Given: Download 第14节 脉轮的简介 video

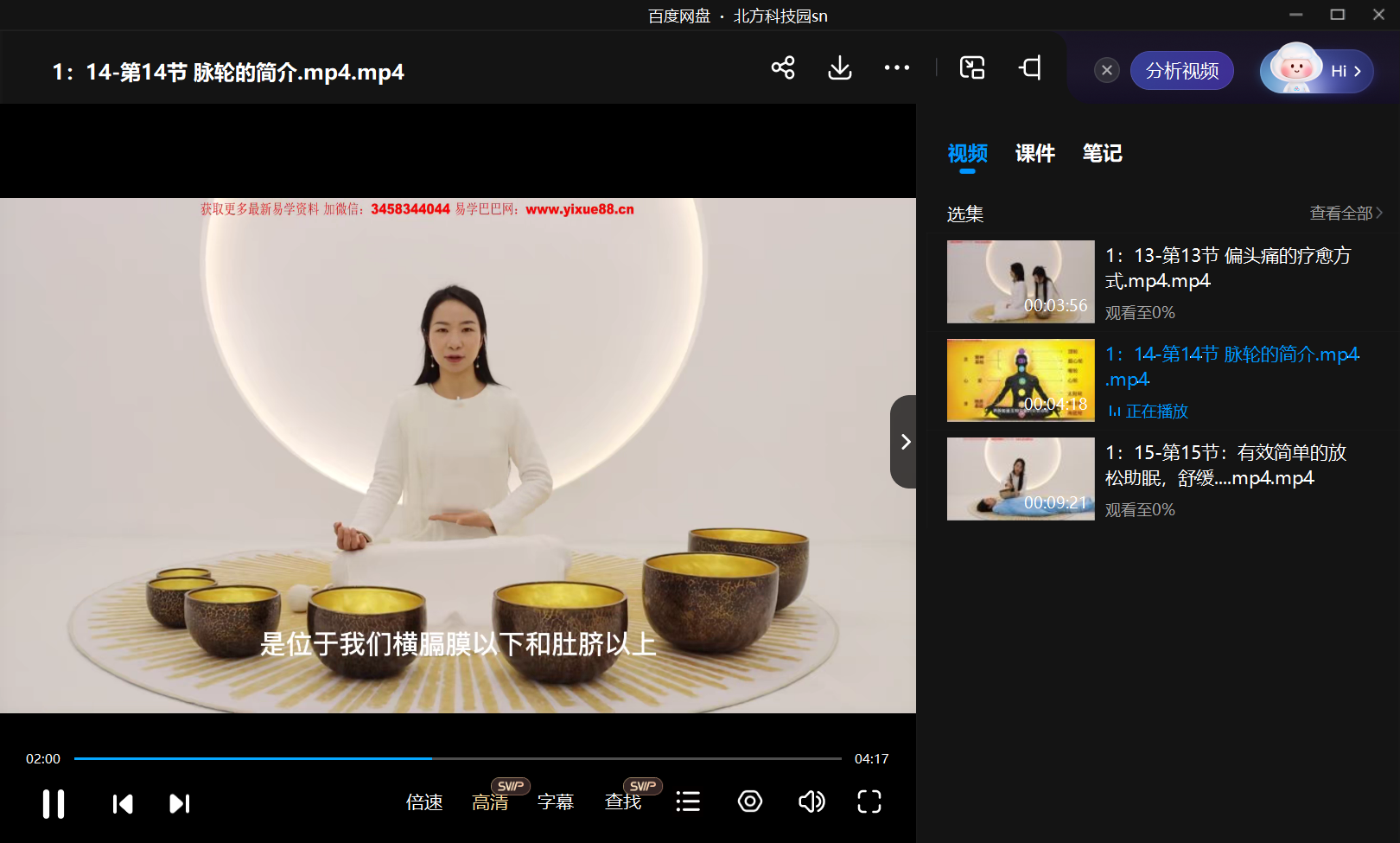Looking at the screenshot, I should pos(839,69).
